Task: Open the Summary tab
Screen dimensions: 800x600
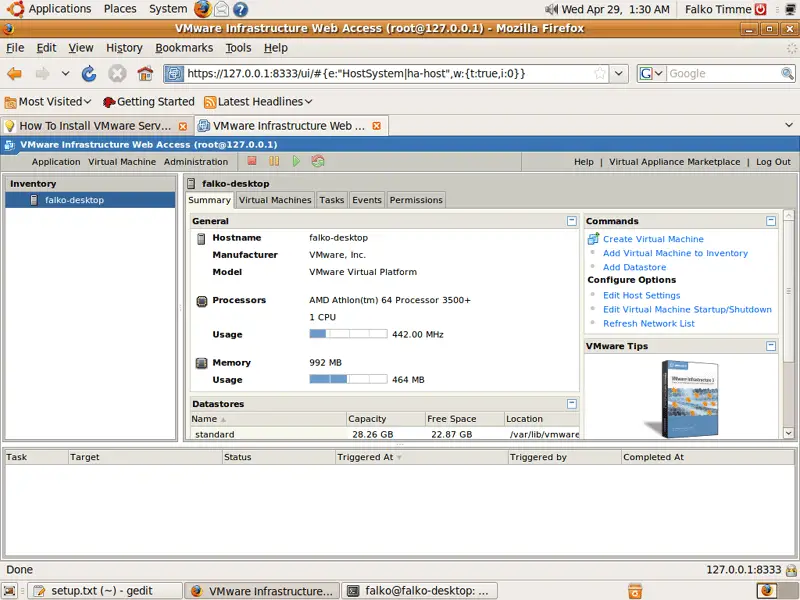Action: point(209,200)
